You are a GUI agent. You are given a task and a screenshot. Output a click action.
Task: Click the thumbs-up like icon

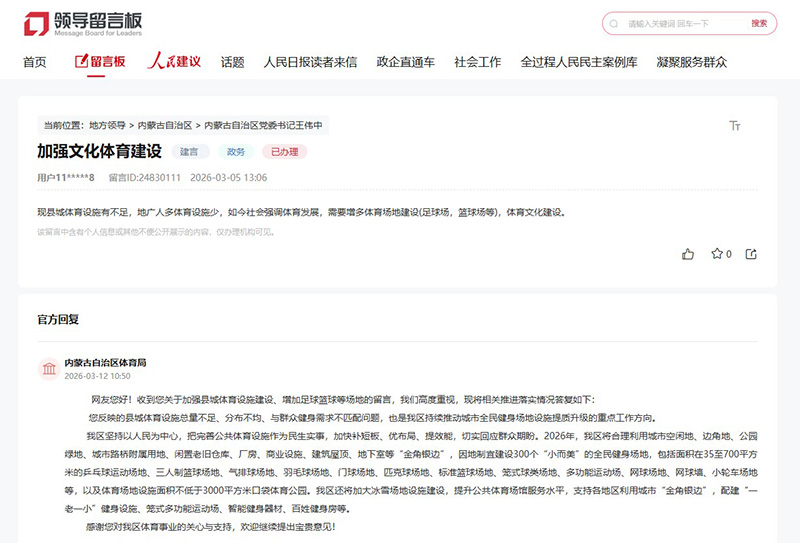[688, 254]
